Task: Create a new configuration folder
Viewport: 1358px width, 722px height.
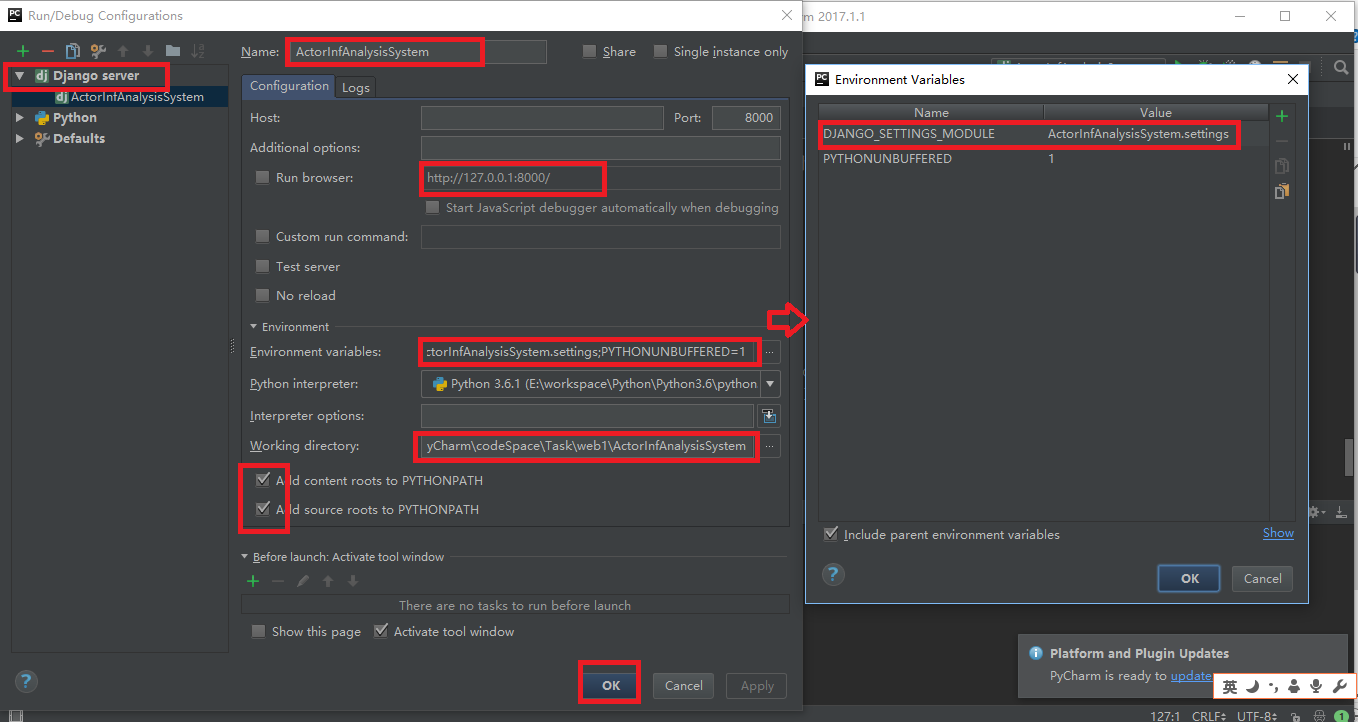Action: pyautogui.click(x=173, y=51)
